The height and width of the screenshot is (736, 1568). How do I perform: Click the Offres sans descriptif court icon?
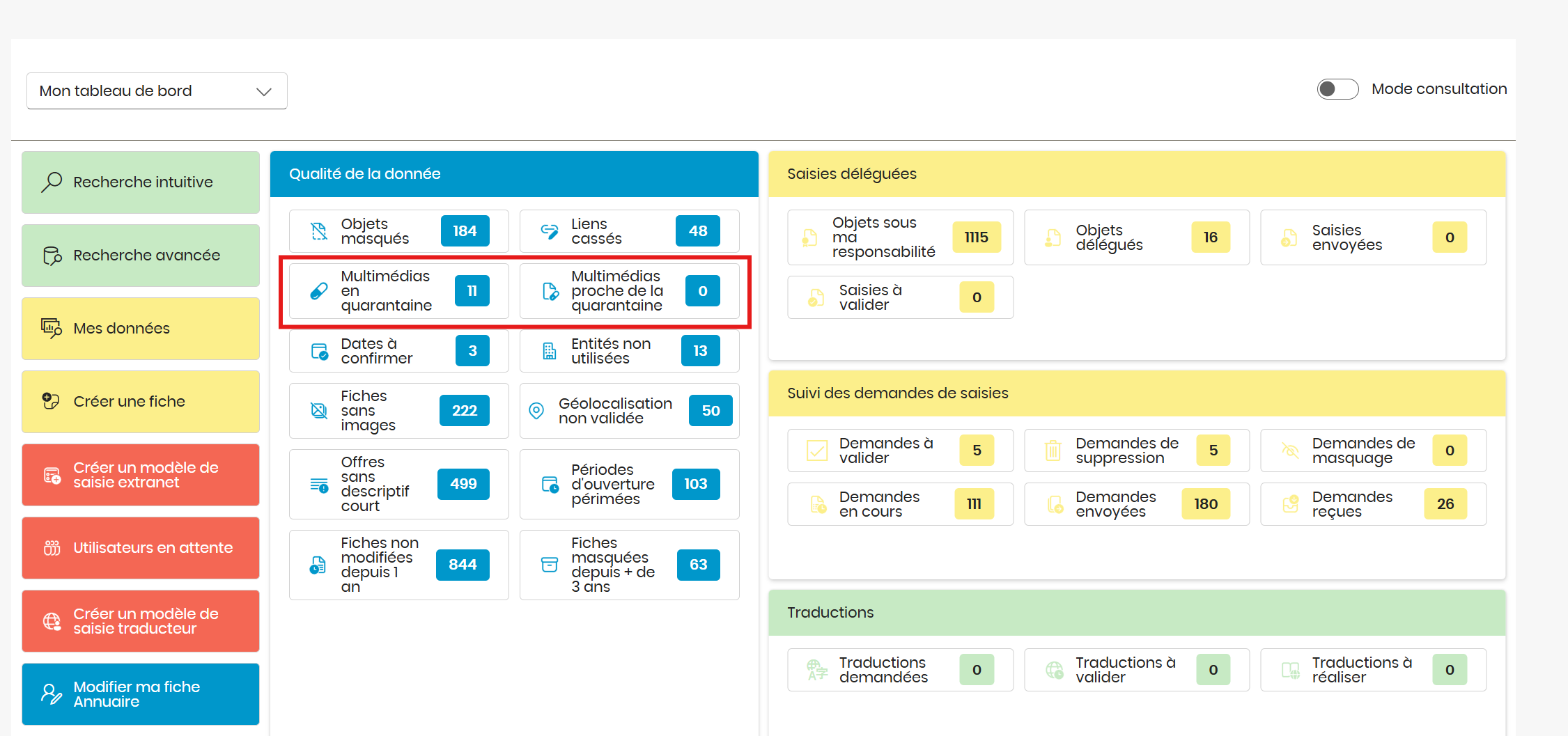click(320, 485)
